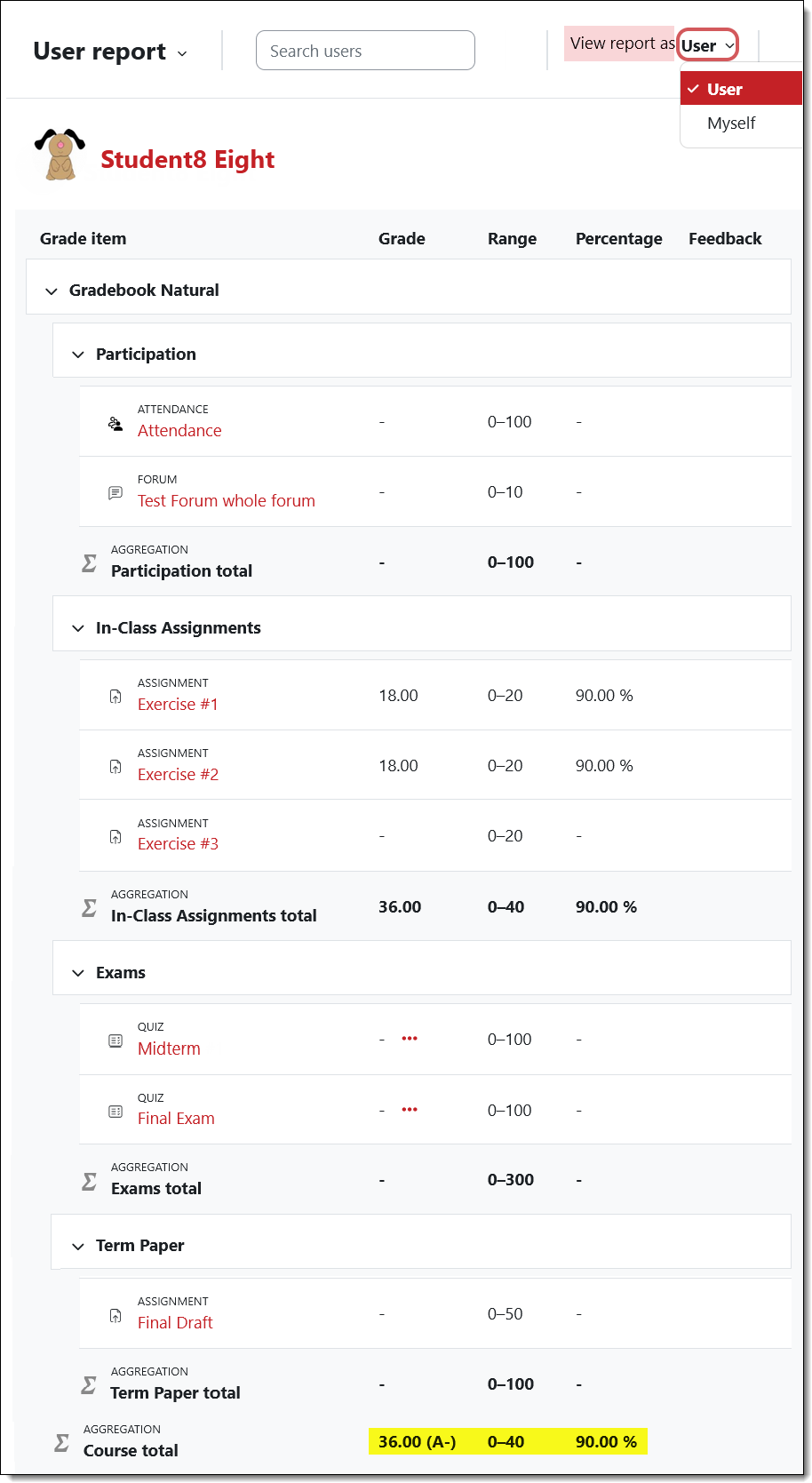
Task: Click the assignment icon for Exercise #2
Action: (x=115, y=767)
